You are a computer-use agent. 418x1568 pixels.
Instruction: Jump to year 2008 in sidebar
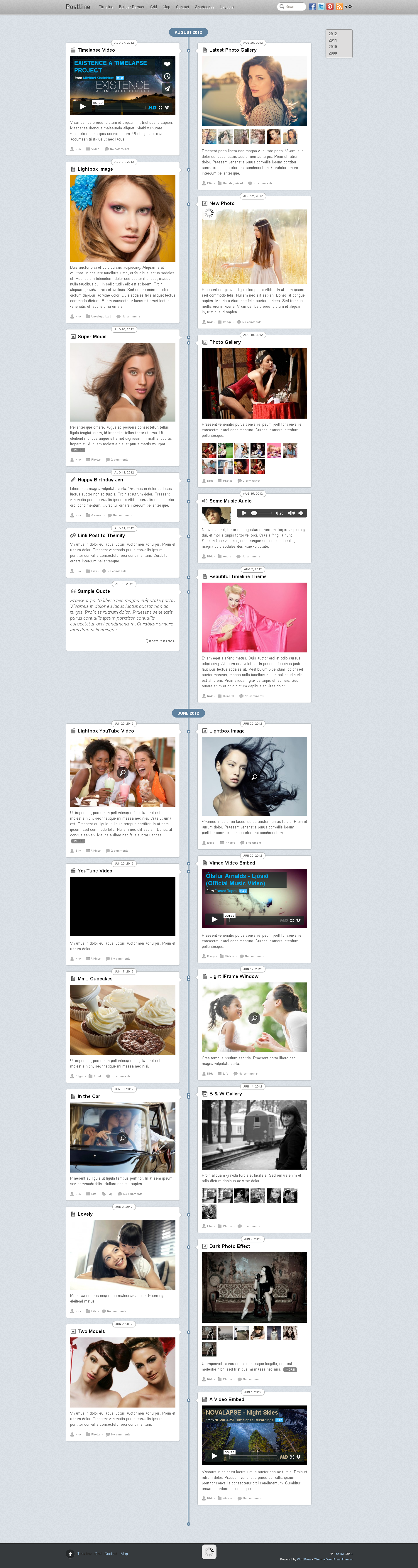(333, 53)
